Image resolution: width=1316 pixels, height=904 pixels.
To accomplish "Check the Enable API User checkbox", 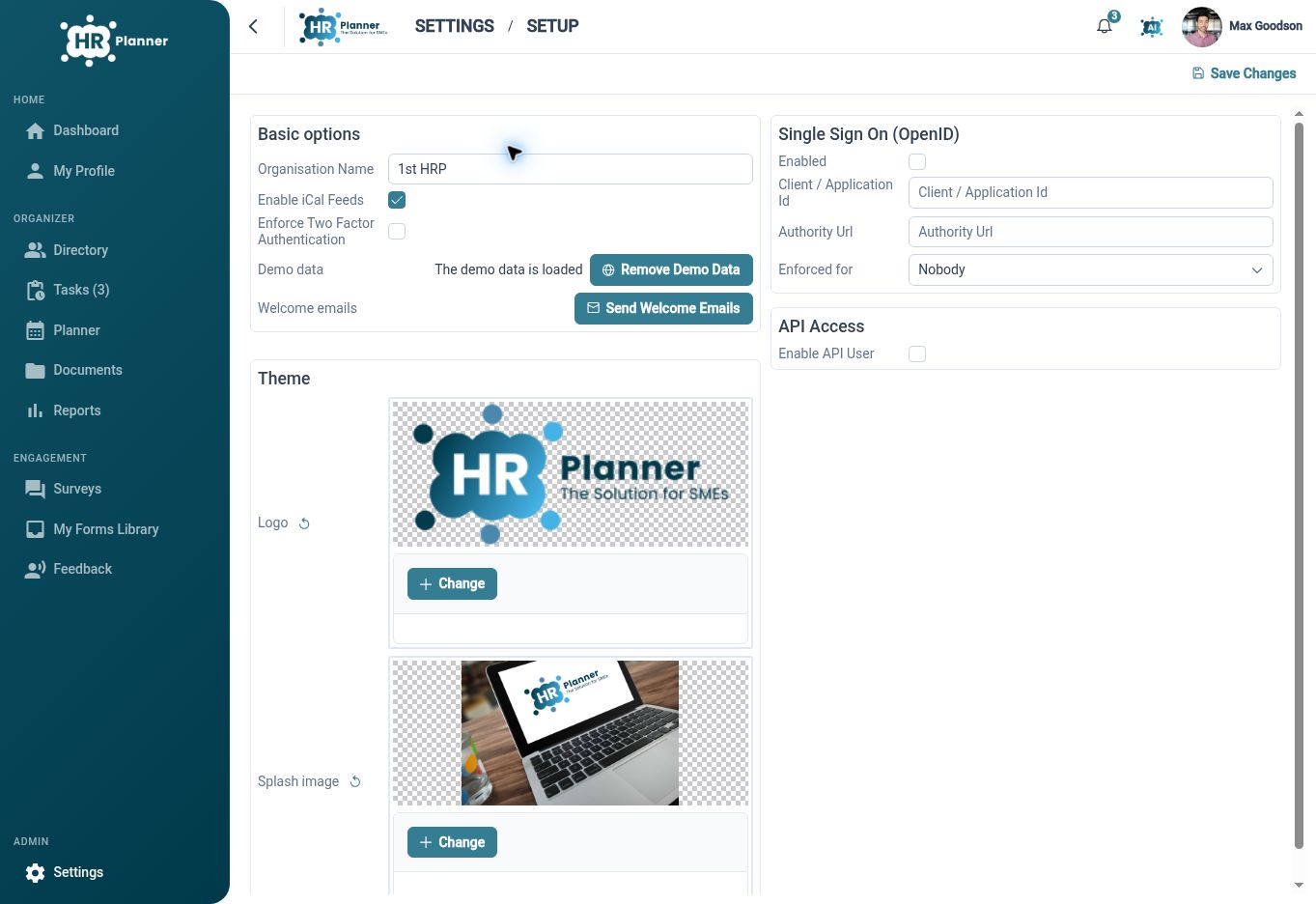I will coord(917,353).
